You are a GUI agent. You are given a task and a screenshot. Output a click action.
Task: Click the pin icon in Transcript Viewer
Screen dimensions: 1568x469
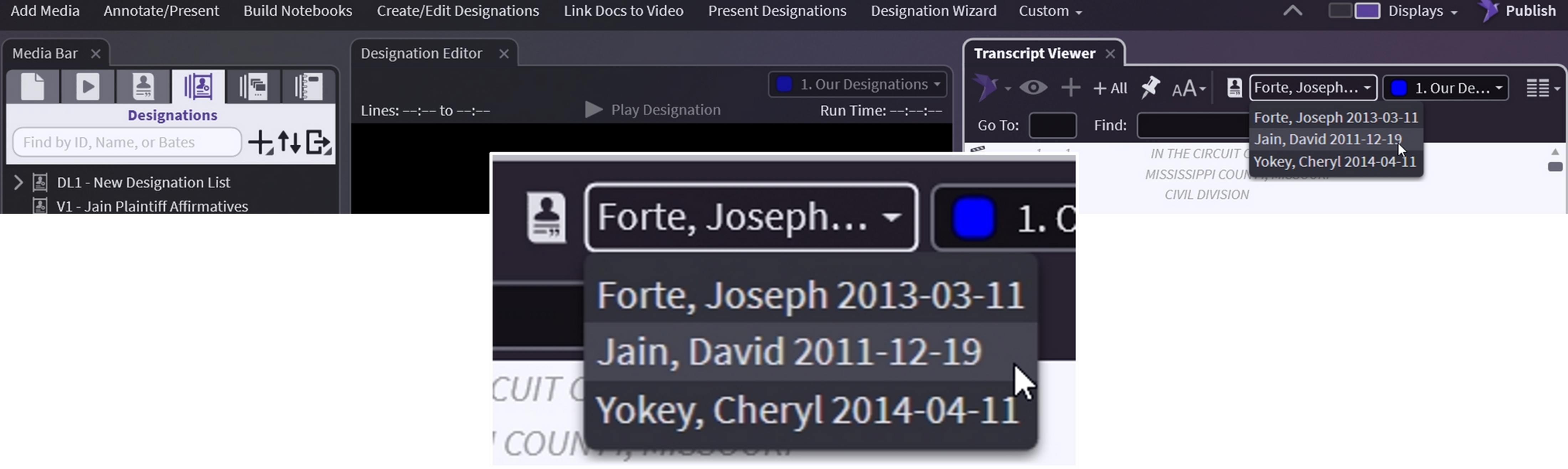pyautogui.click(x=1150, y=88)
